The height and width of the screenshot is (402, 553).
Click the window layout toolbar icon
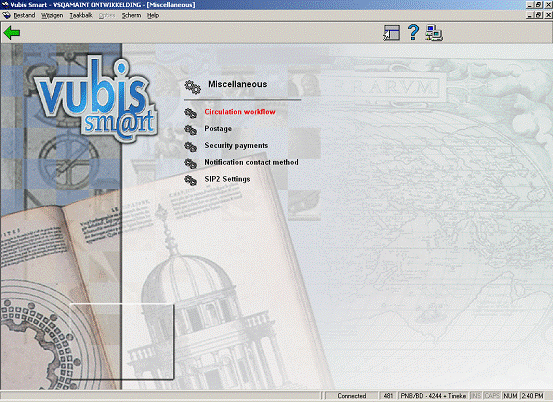[391, 33]
